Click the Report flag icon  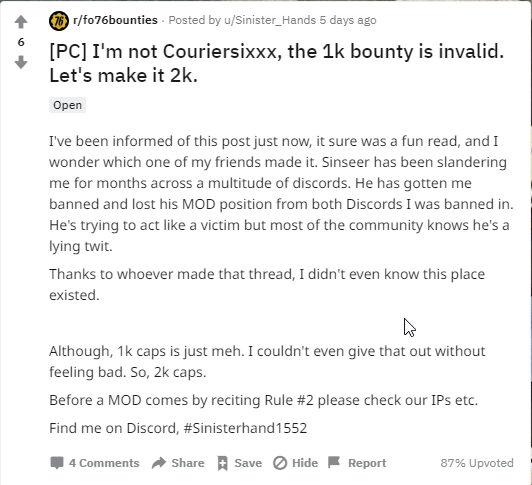(x=334, y=462)
